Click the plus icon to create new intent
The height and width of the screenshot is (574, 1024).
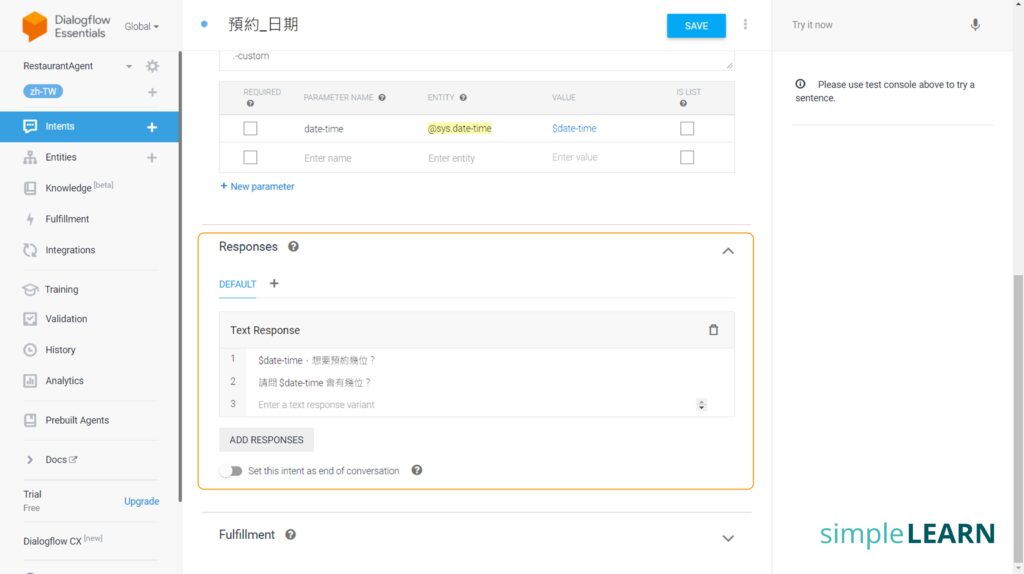152,127
